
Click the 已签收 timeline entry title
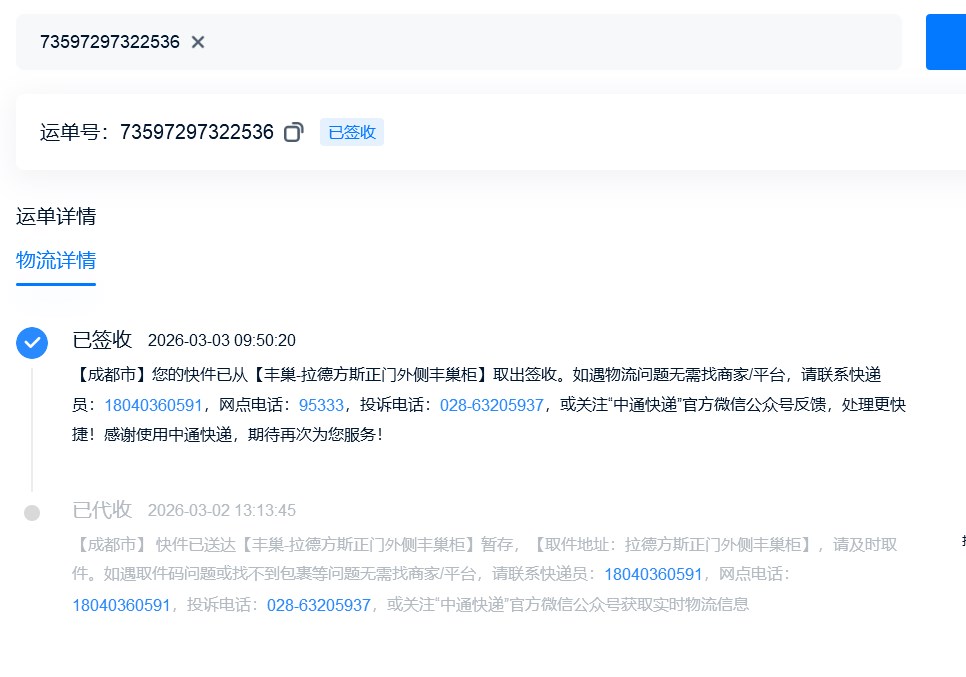[x=102, y=340]
